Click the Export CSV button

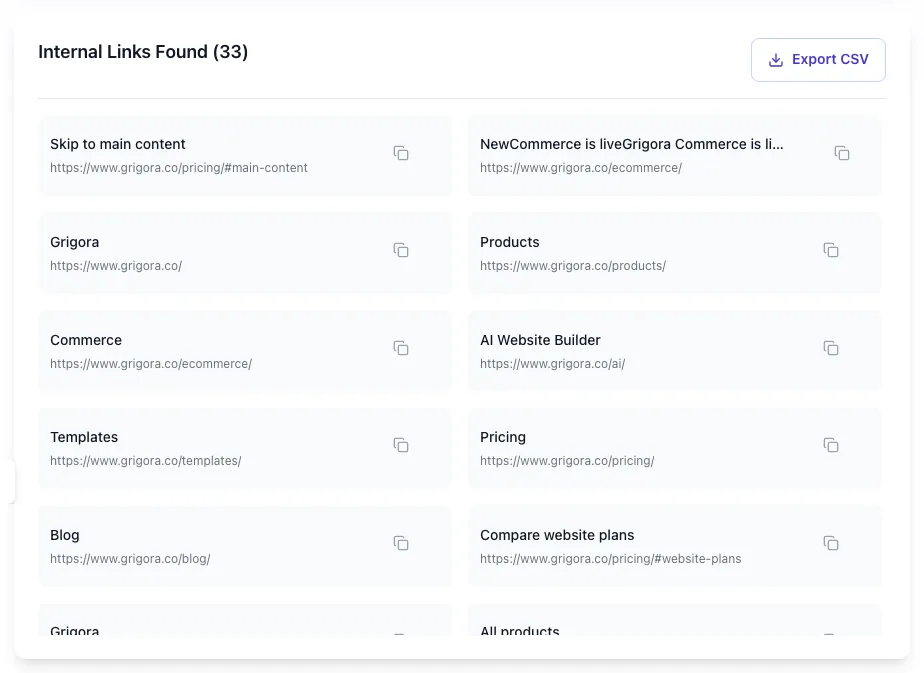(x=818, y=60)
